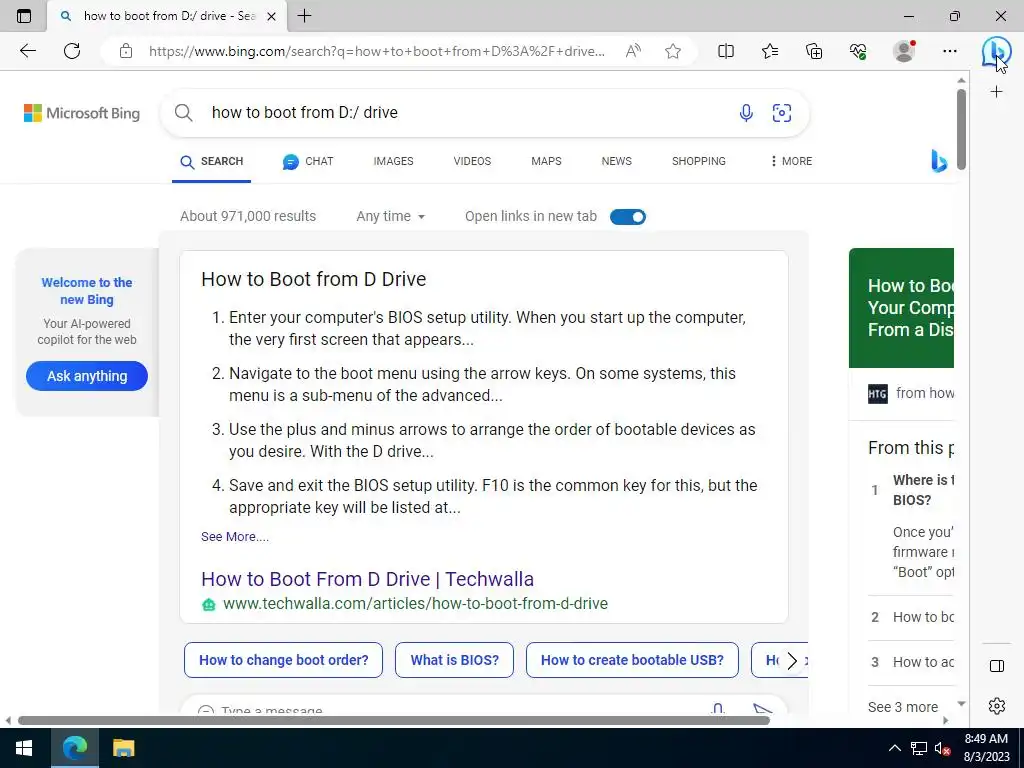
Task: Click the 'Ask anything' button
Action: tap(87, 376)
